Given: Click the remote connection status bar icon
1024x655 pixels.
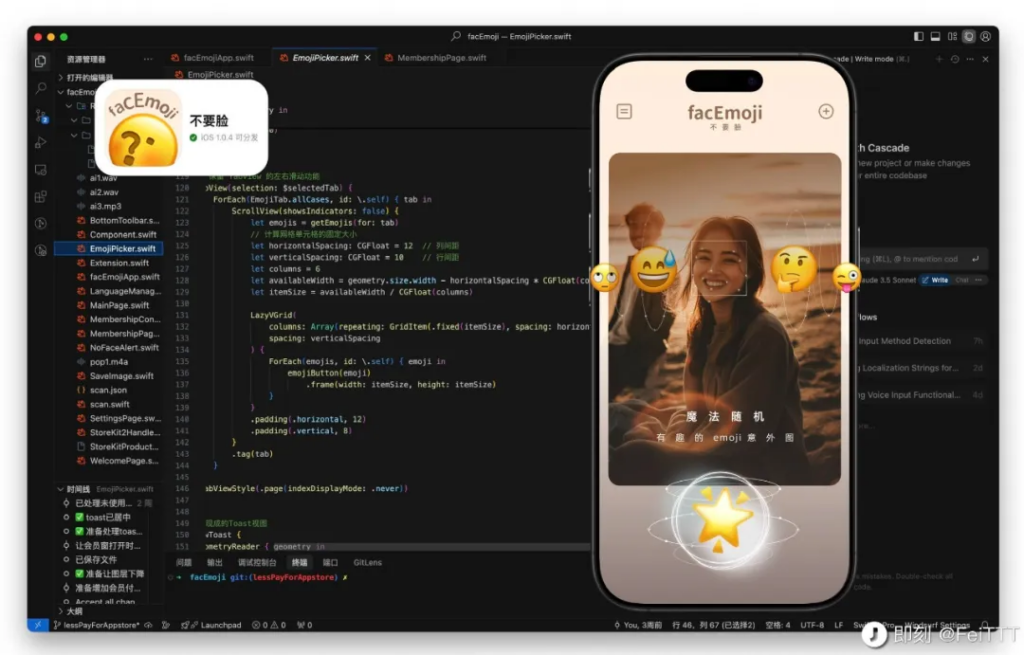Looking at the screenshot, I should [x=38, y=625].
